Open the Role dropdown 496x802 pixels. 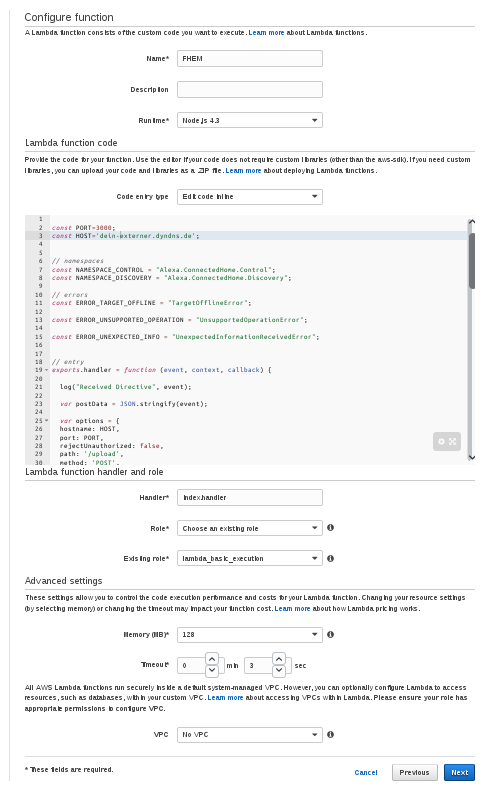250,528
